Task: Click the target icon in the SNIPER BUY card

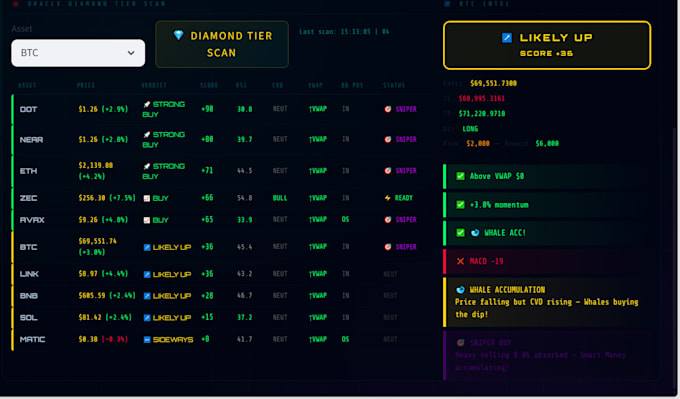Action: point(460,343)
